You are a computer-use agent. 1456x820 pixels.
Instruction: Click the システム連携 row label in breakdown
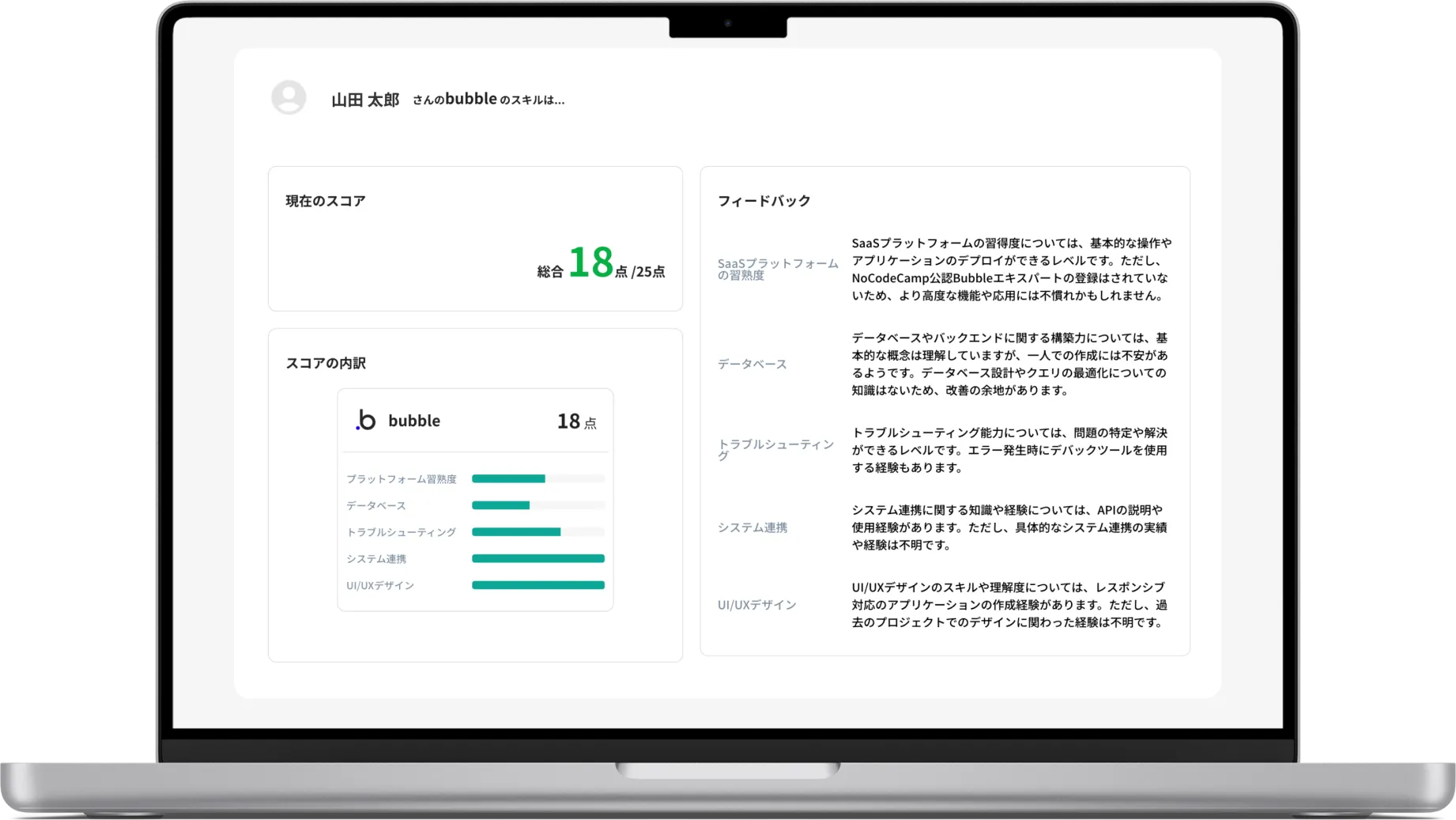[376, 559]
